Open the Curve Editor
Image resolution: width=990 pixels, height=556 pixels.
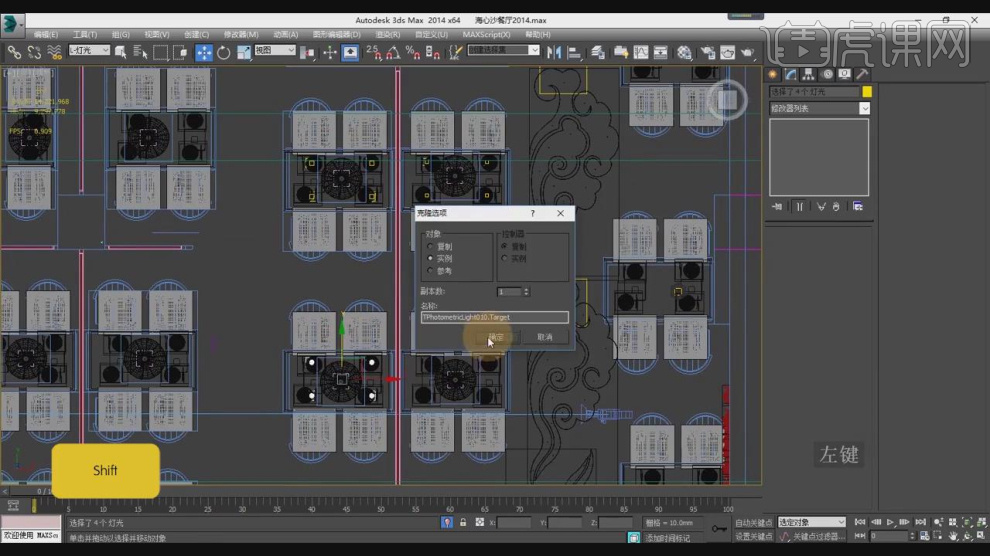click(641, 52)
